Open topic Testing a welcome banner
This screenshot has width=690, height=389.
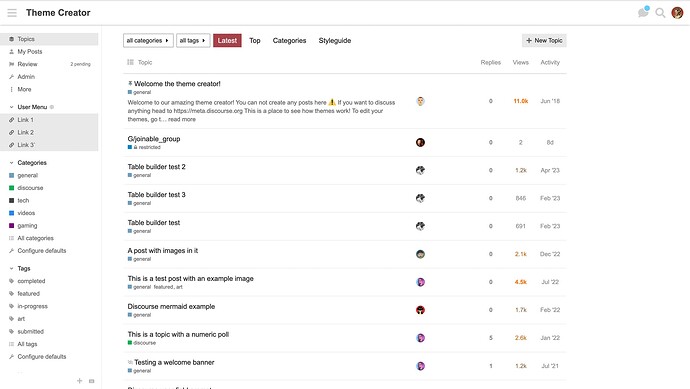tap(174, 362)
